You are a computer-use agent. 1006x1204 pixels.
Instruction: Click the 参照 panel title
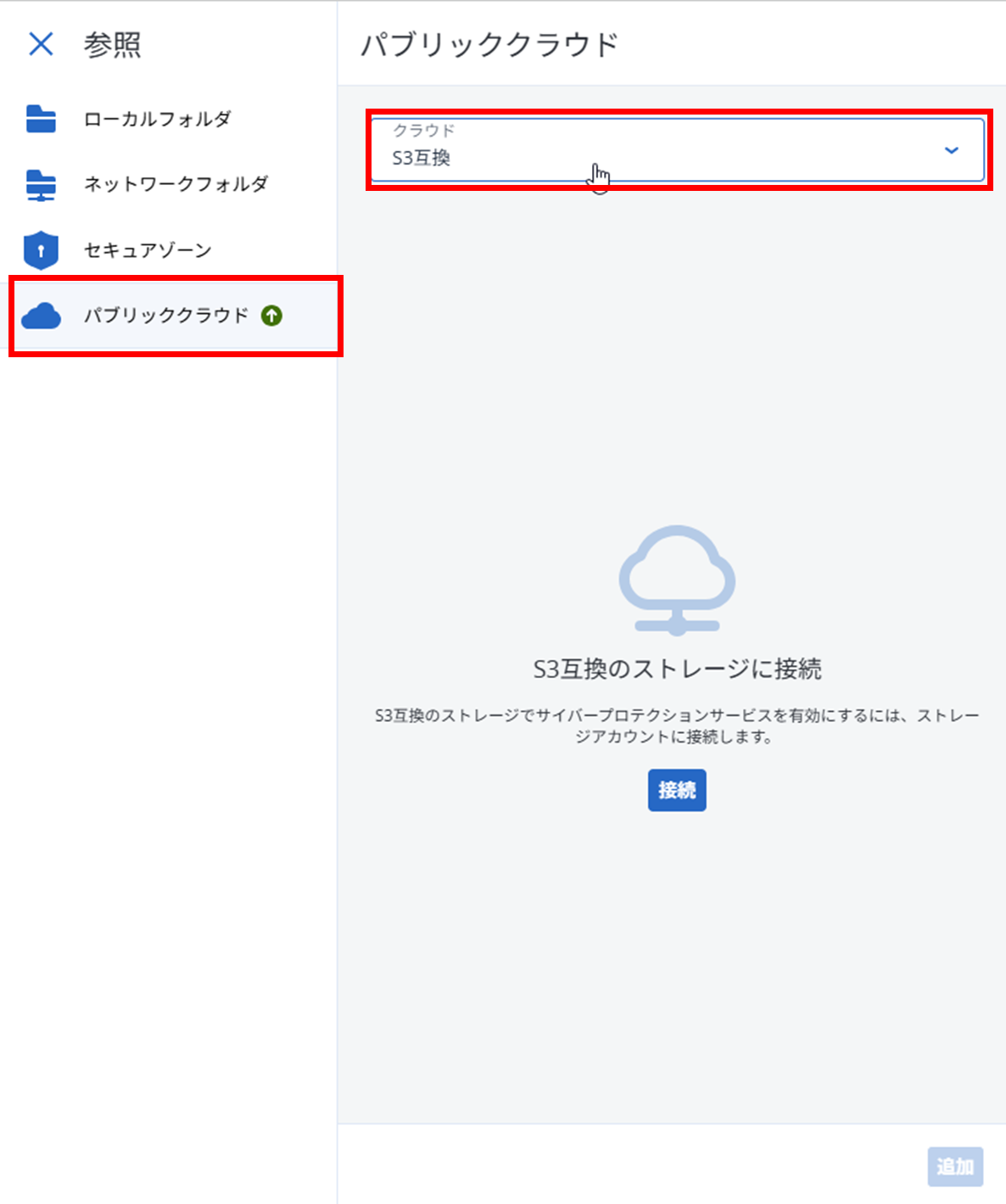click(112, 44)
